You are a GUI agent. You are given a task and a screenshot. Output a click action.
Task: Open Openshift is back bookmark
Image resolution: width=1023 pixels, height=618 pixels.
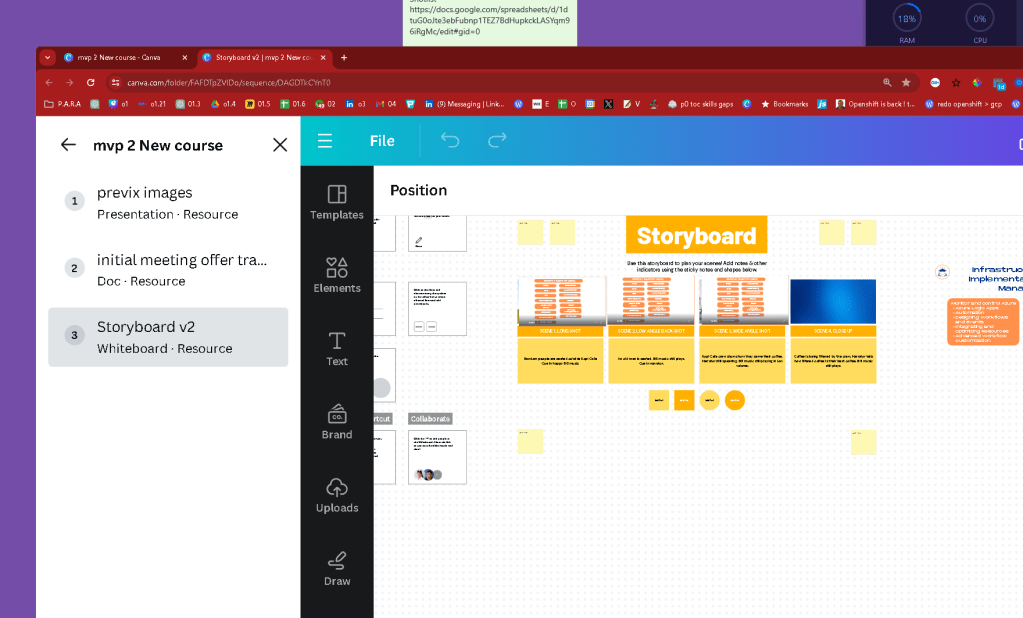click(x=876, y=104)
